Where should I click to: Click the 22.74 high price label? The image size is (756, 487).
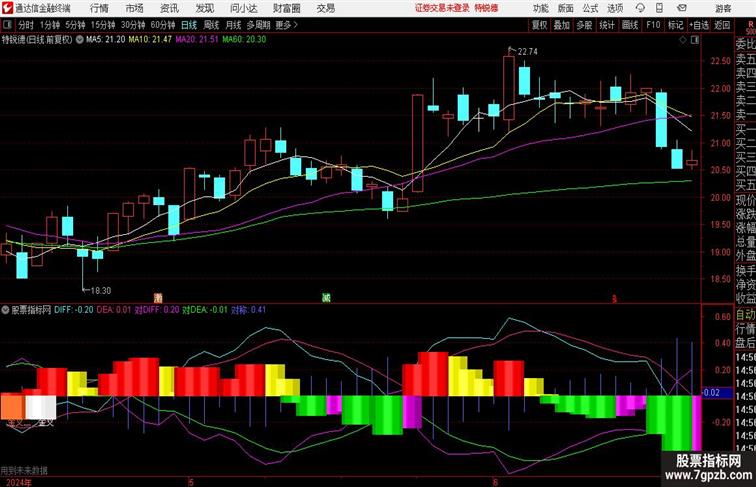pos(527,52)
